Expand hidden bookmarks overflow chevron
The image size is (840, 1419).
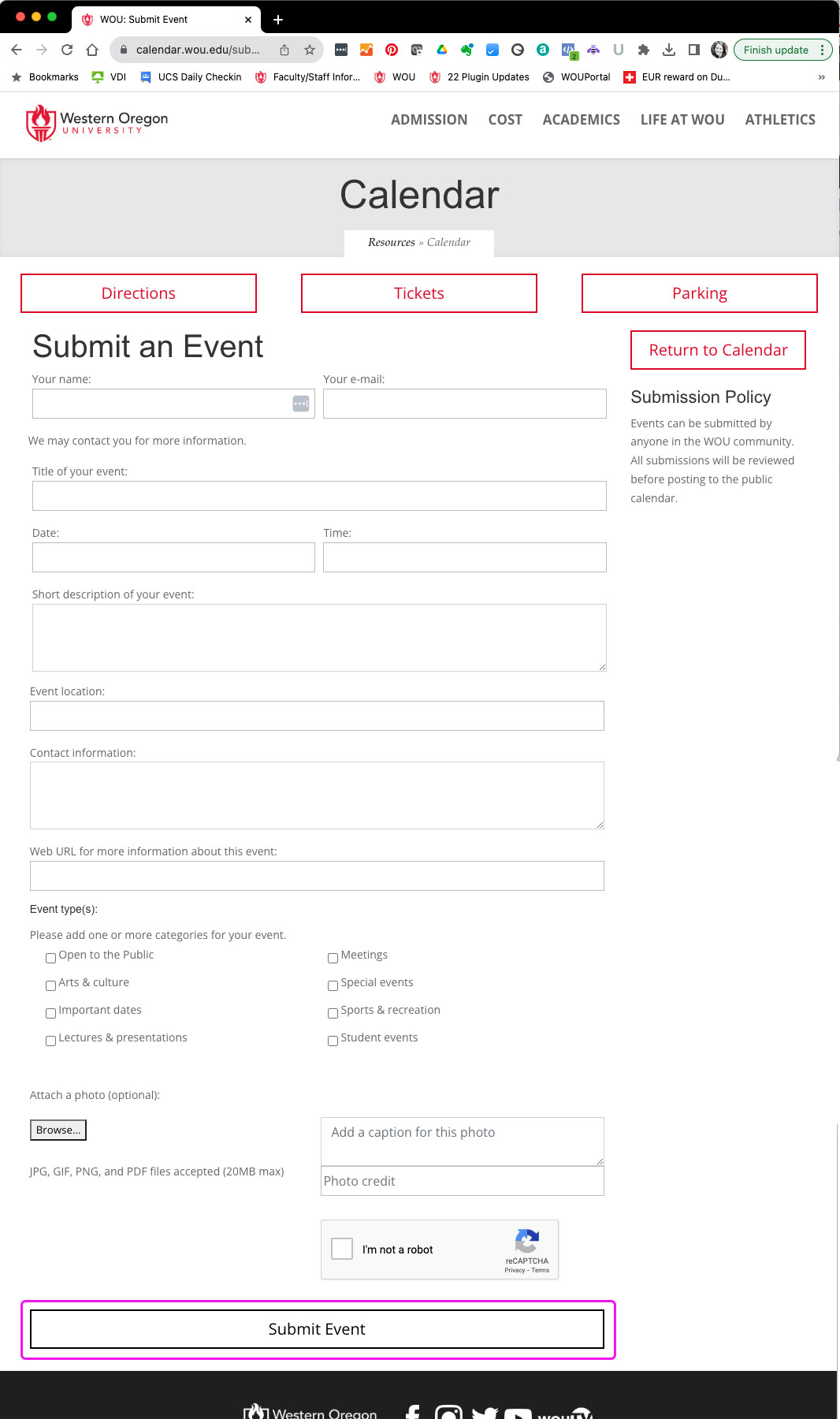pos(821,77)
